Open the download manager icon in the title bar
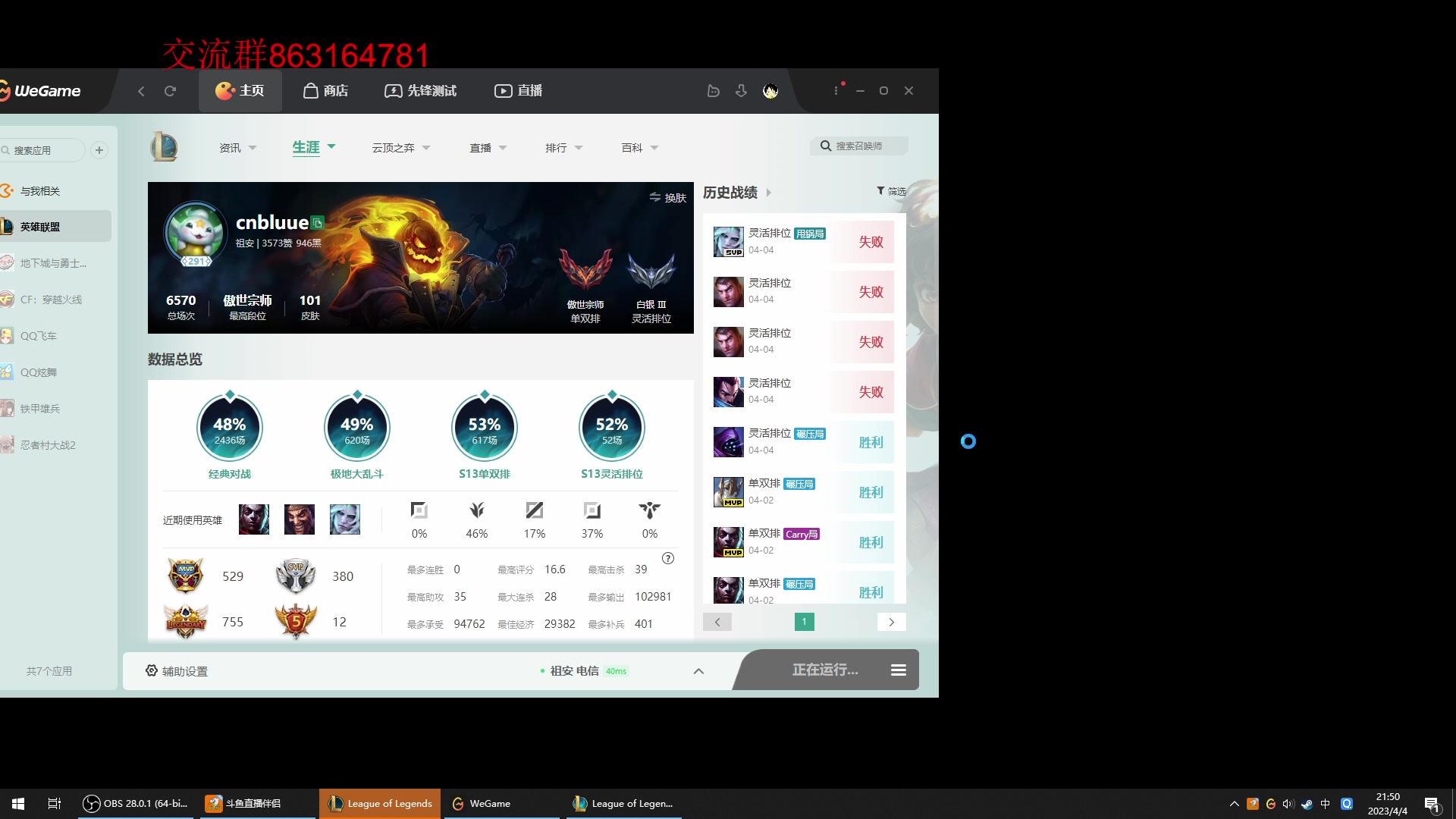 (741, 90)
